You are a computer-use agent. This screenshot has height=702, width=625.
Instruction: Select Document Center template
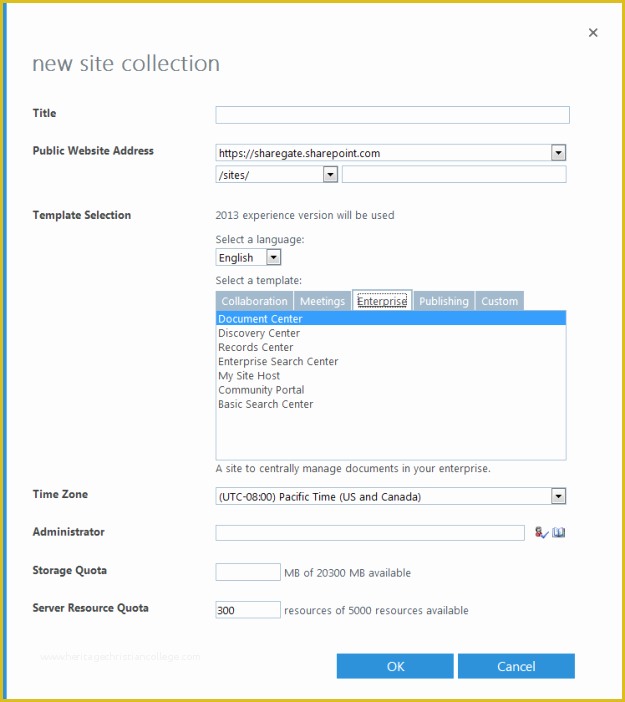point(391,319)
